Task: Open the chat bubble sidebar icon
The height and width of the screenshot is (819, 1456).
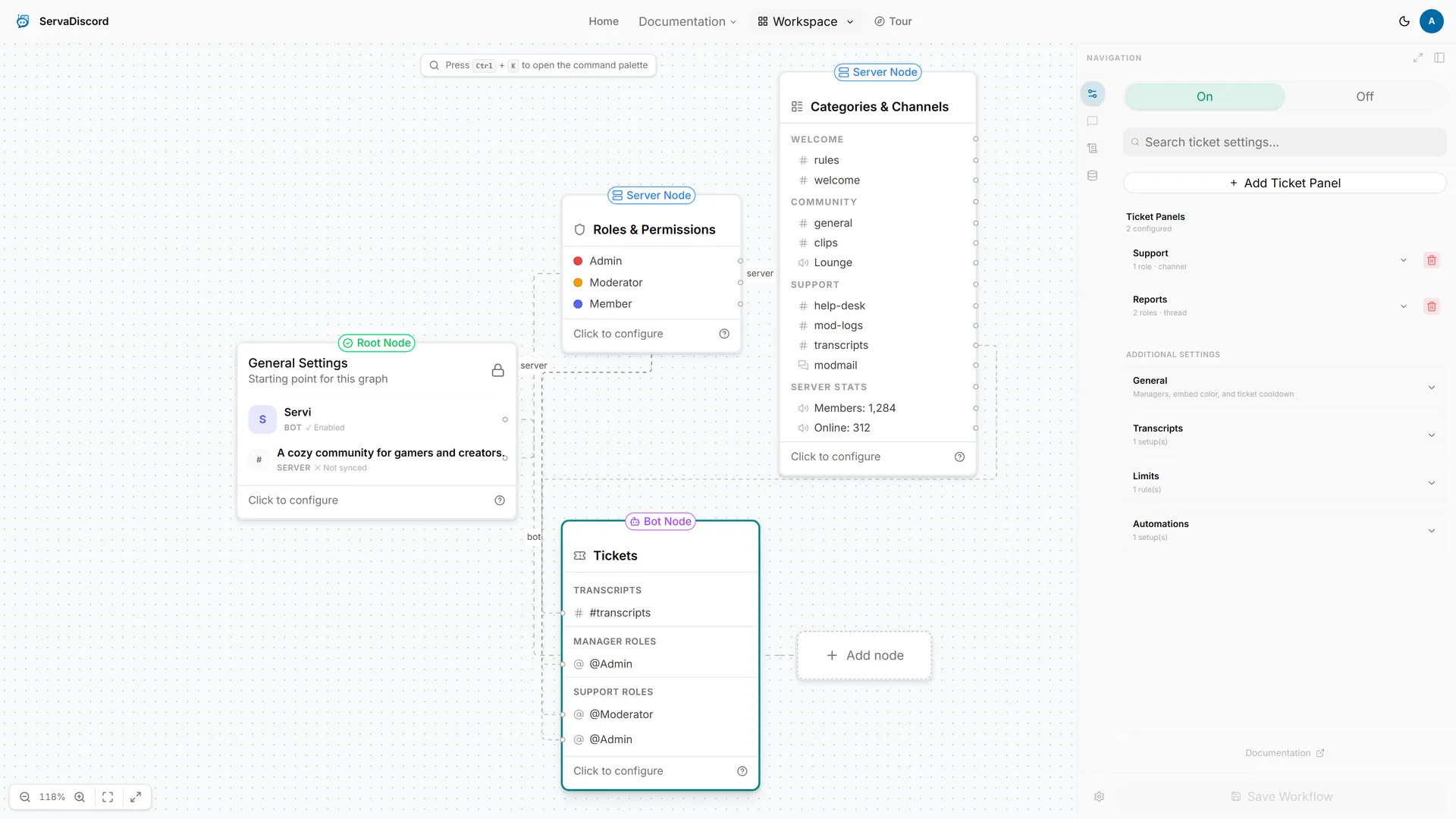Action: click(x=1093, y=121)
